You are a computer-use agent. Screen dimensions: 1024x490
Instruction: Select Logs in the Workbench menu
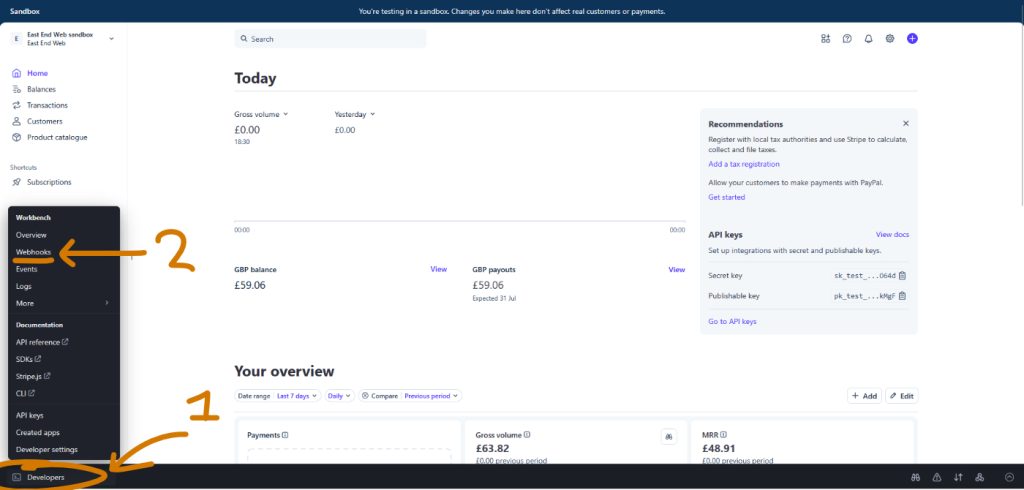point(24,286)
